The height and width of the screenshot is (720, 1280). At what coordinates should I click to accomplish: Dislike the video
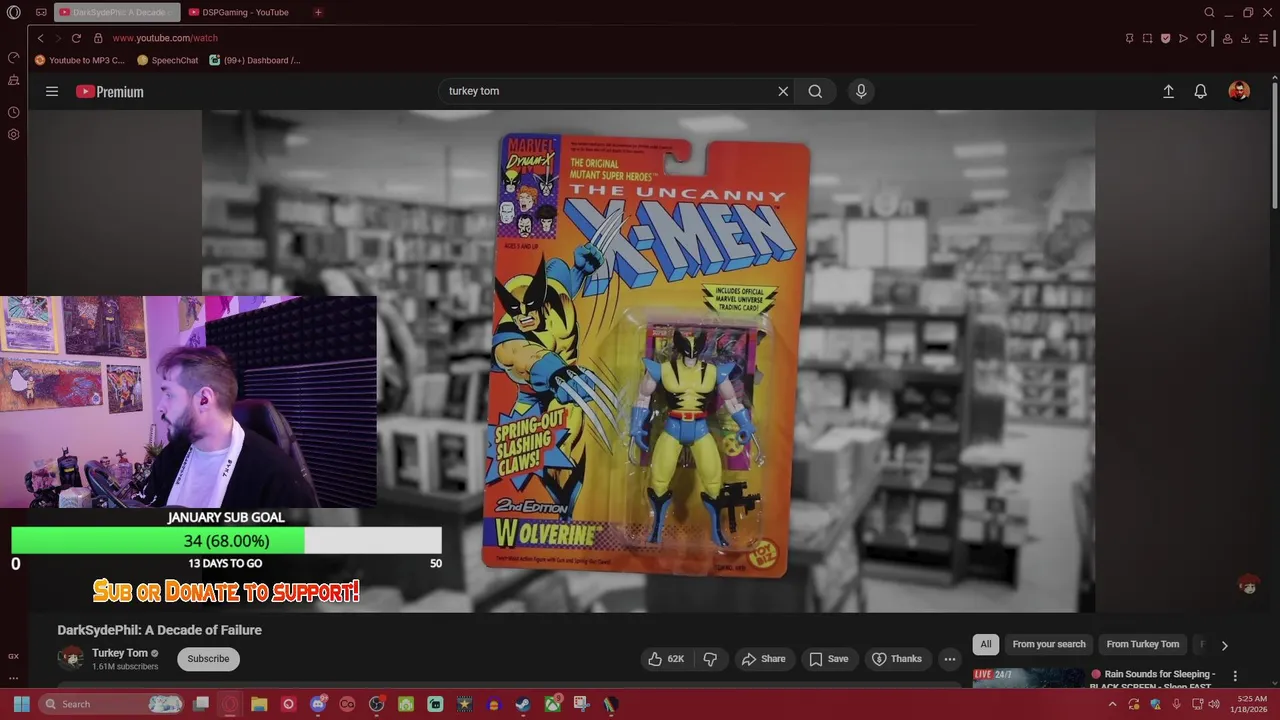pos(710,659)
